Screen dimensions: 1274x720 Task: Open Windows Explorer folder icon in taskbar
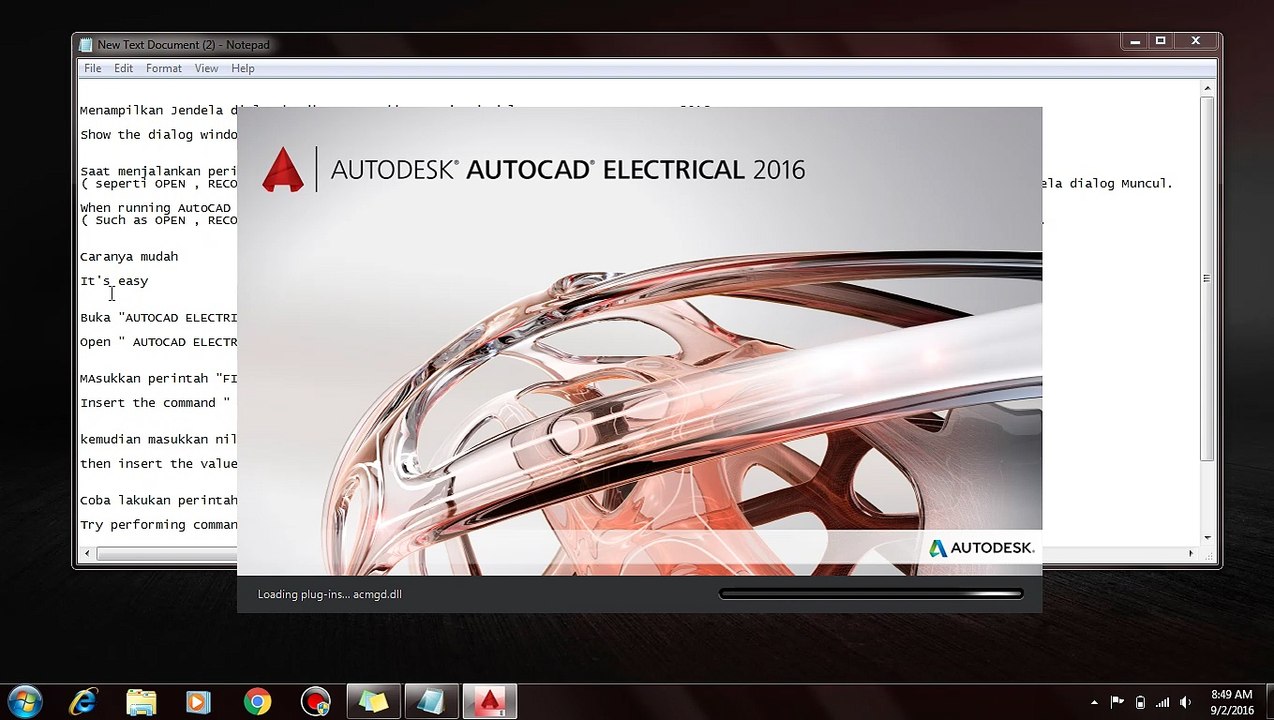(141, 702)
